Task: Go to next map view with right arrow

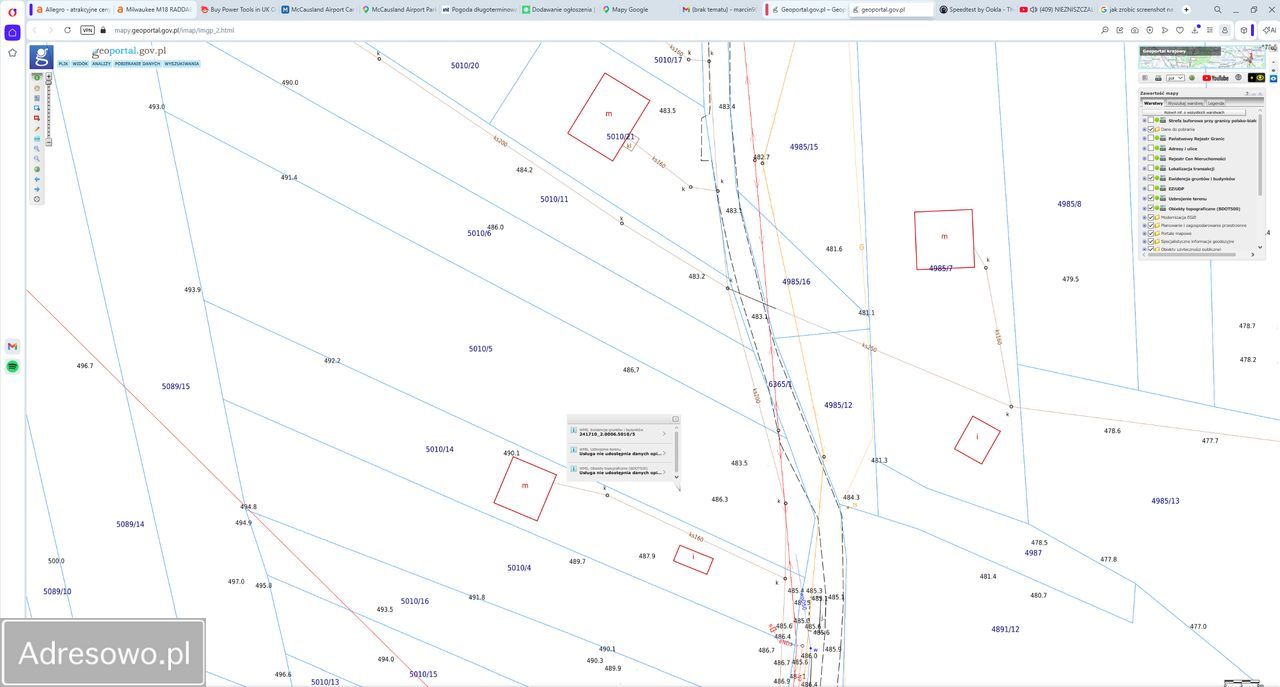Action: point(37,189)
